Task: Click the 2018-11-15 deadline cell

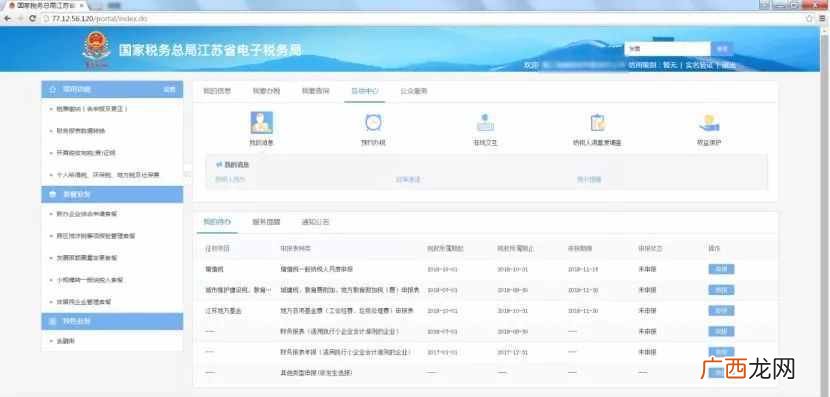Action: [x=583, y=269]
